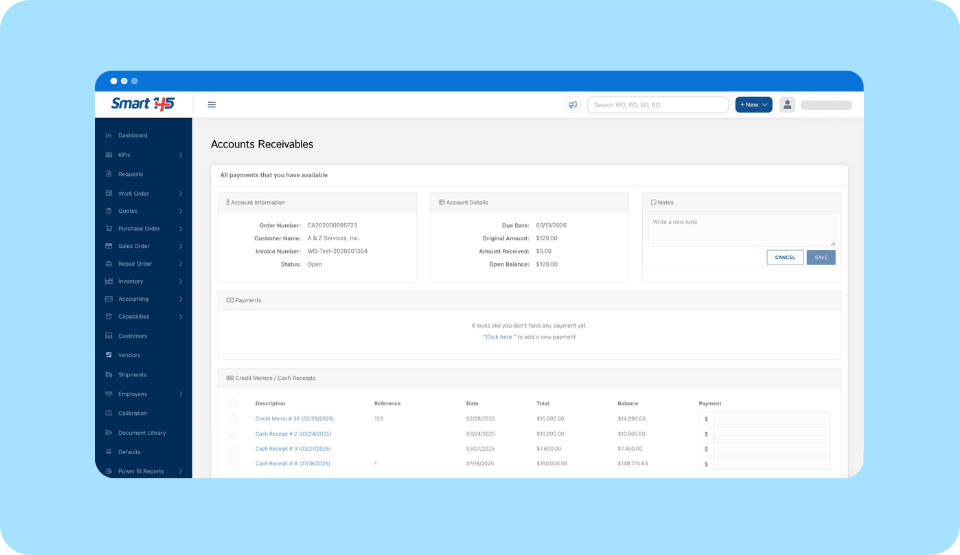Image resolution: width=960 pixels, height=555 pixels.
Task: Open Document Library from the sidebar
Action: (x=142, y=432)
